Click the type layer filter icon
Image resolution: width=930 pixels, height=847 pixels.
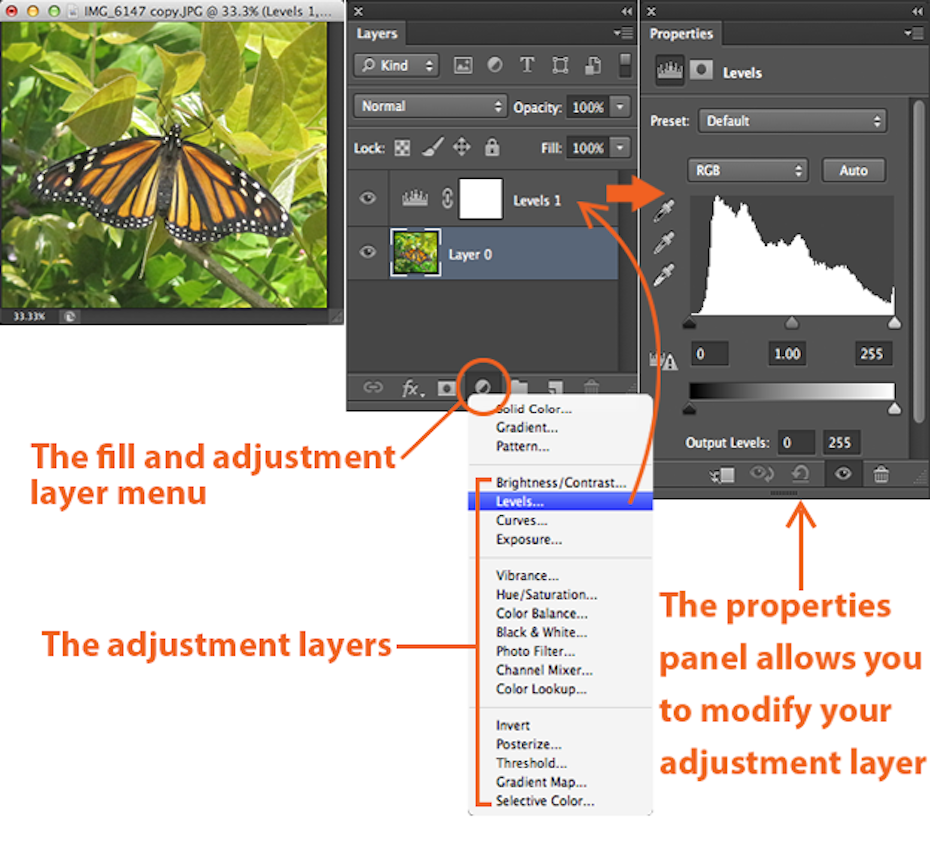527,66
